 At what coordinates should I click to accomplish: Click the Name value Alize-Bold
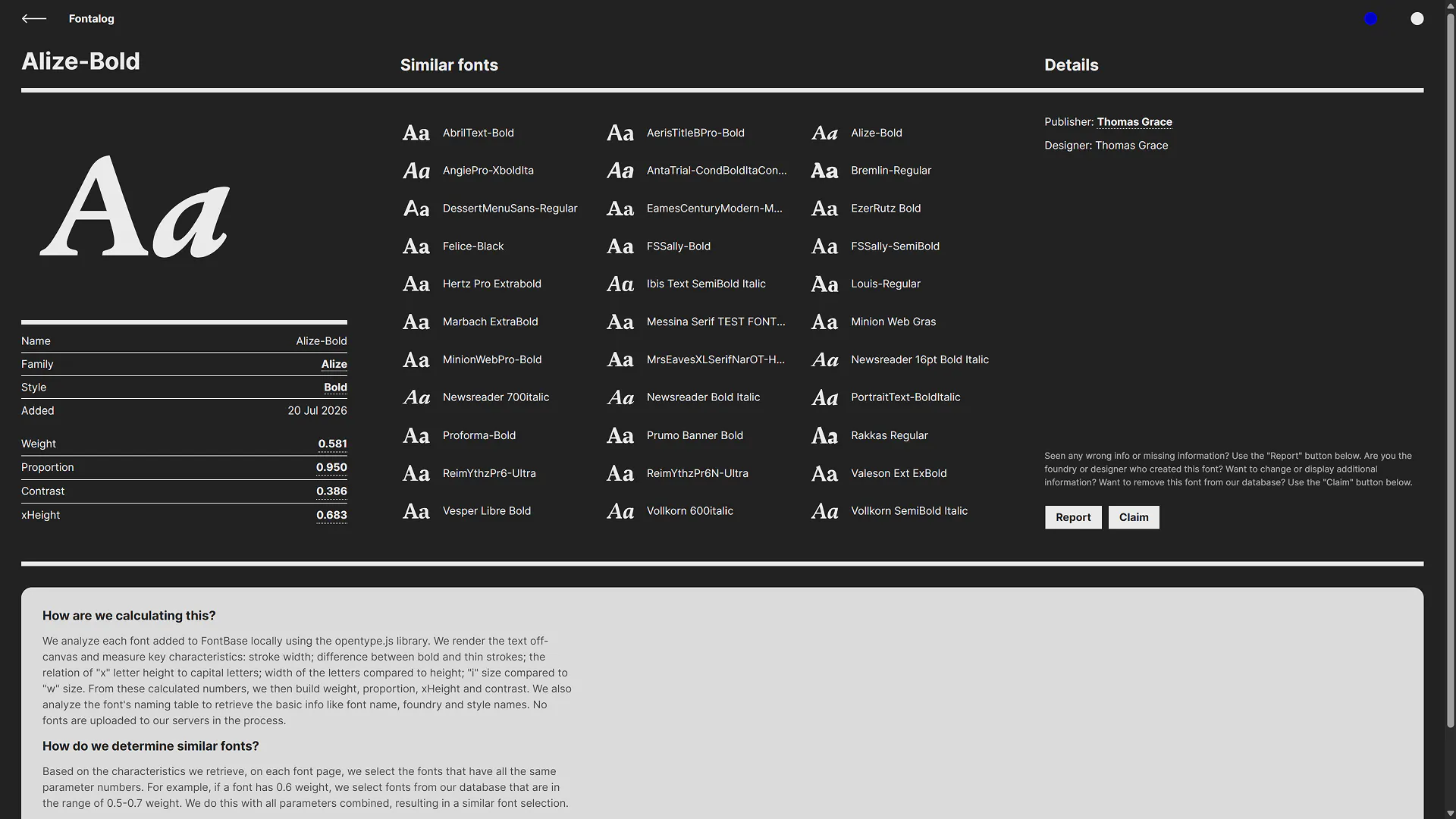tap(322, 341)
